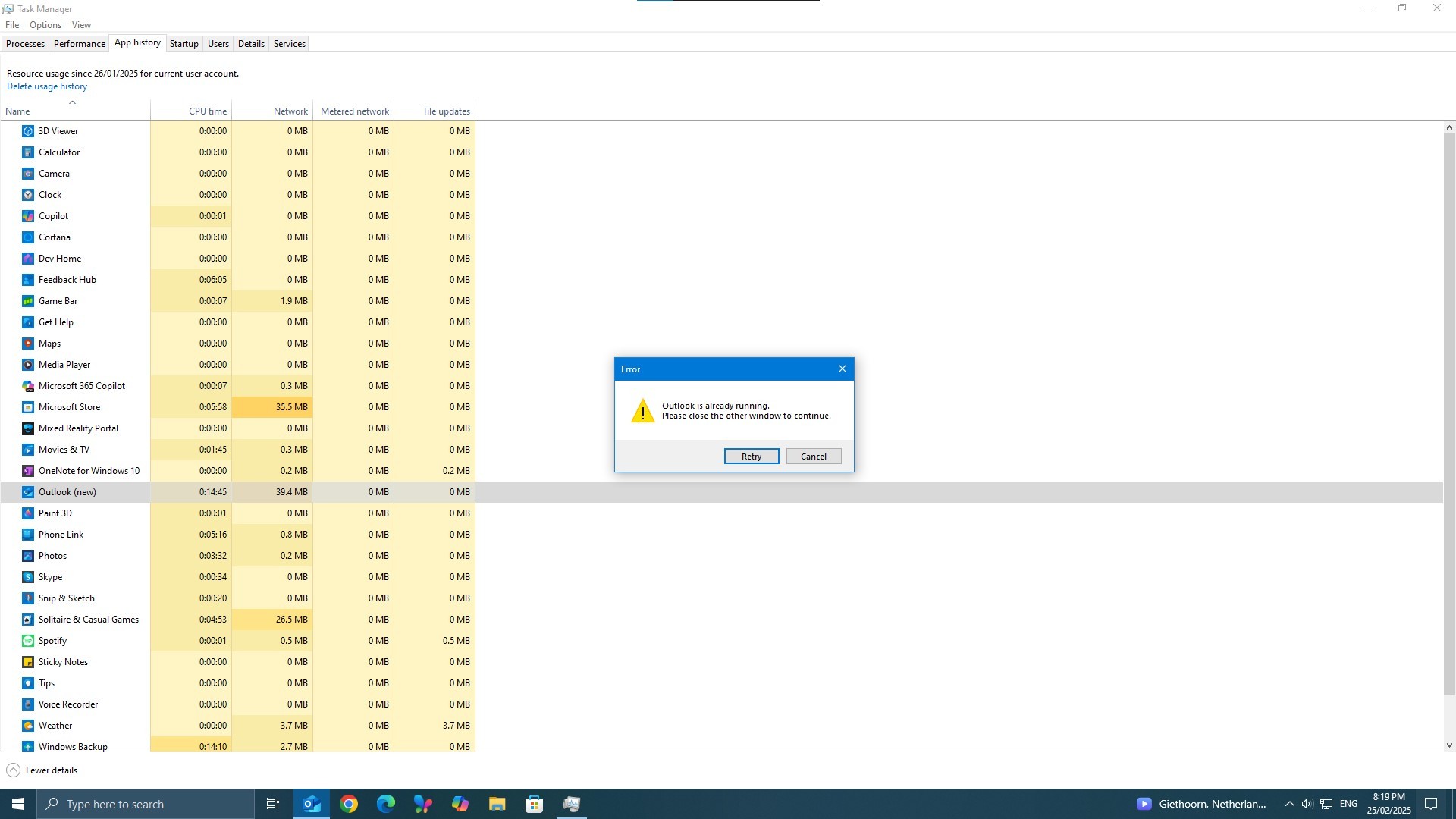
Task: Click Retry in the error dialog
Action: point(750,456)
